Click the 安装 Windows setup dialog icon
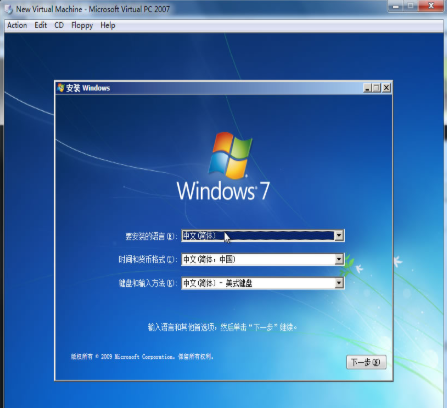The width and height of the screenshot is (447, 408). [60, 88]
